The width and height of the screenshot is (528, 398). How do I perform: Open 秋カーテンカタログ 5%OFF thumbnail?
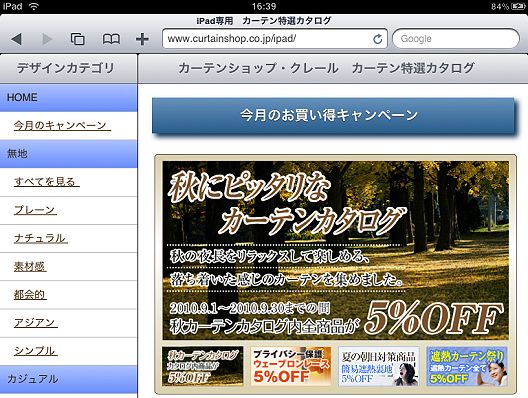pyautogui.click(x=202, y=366)
